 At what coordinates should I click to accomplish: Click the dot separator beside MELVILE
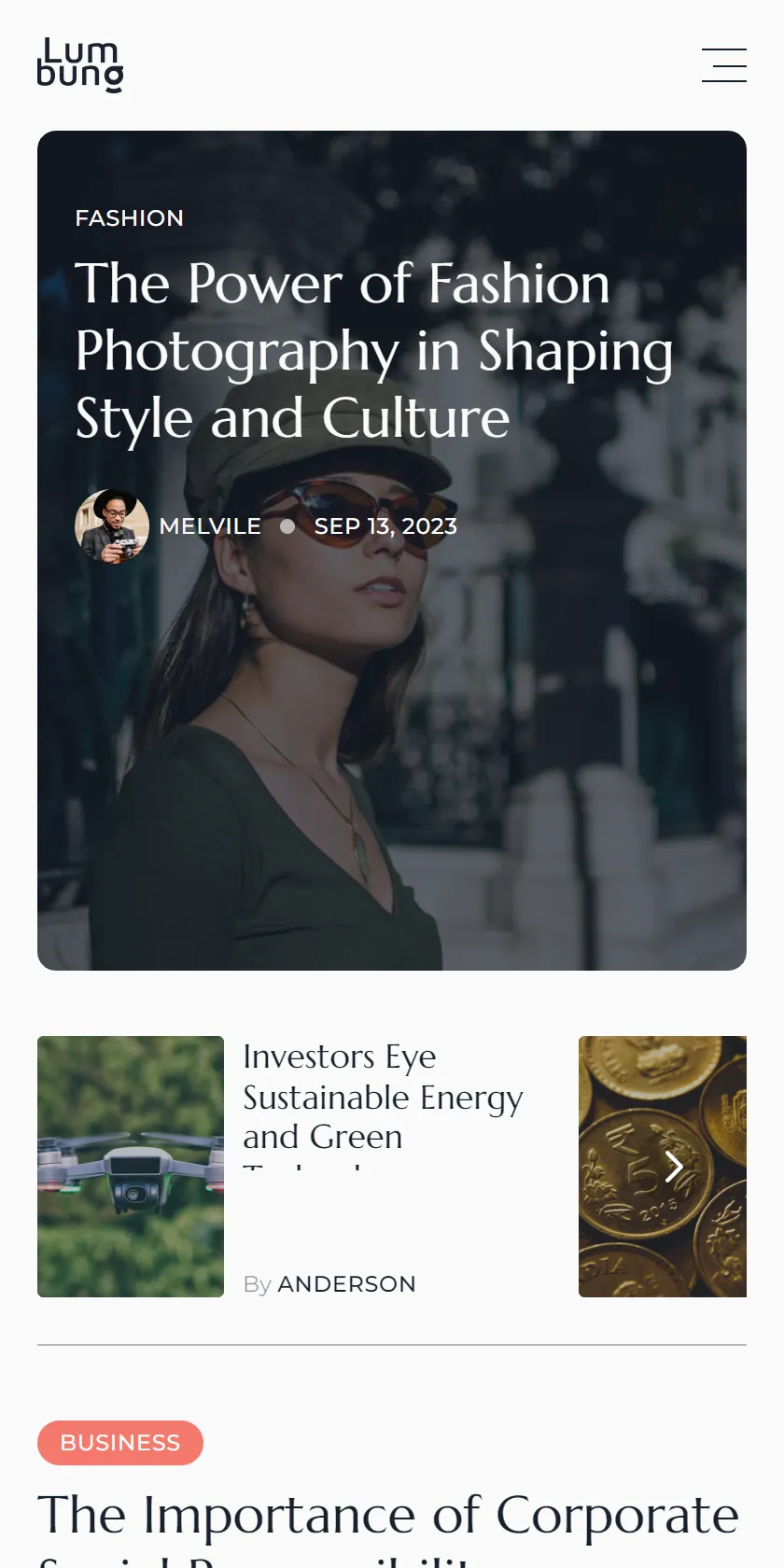tap(287, 526)
